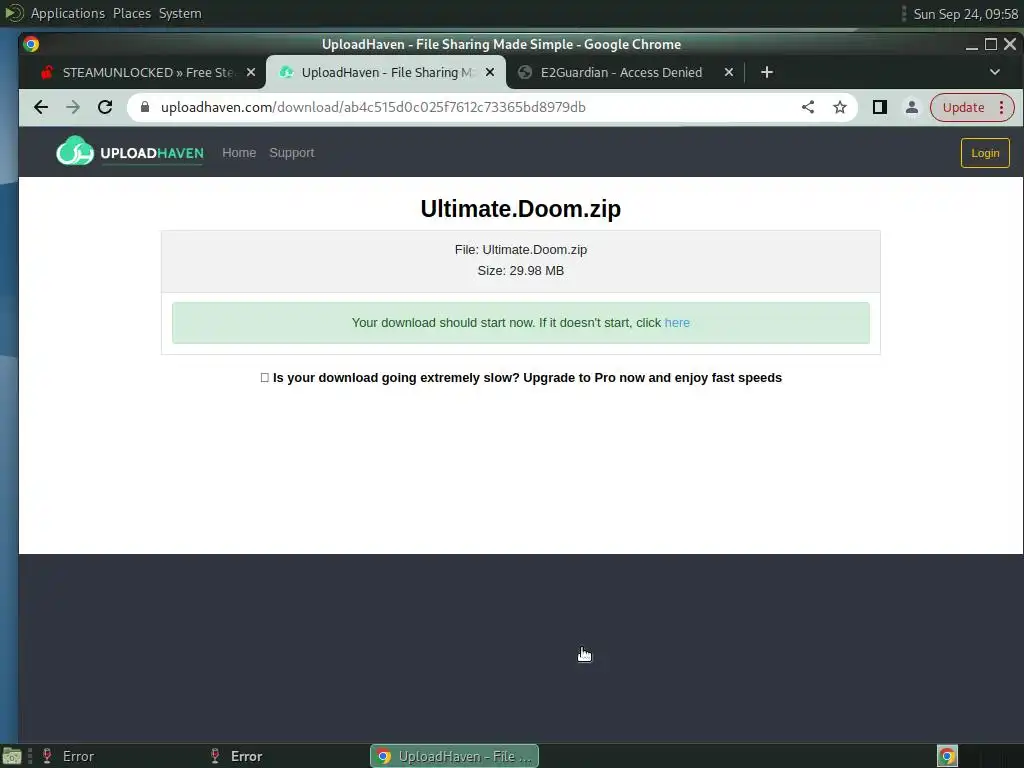Screen dimensions: 1024x768
Task: Close the UploadHaven tab
Action: click(490, 72)
